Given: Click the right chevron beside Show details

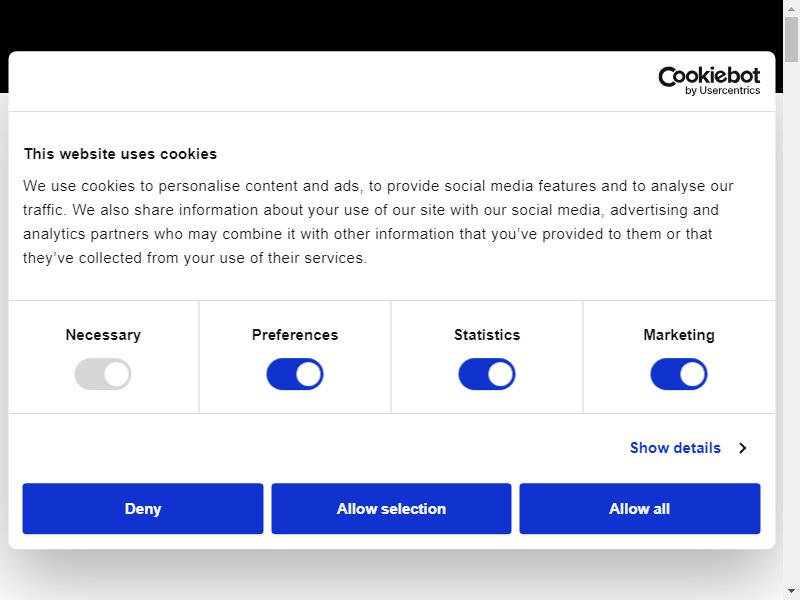Looking at the screenshot, I should (x=743, y=448).
